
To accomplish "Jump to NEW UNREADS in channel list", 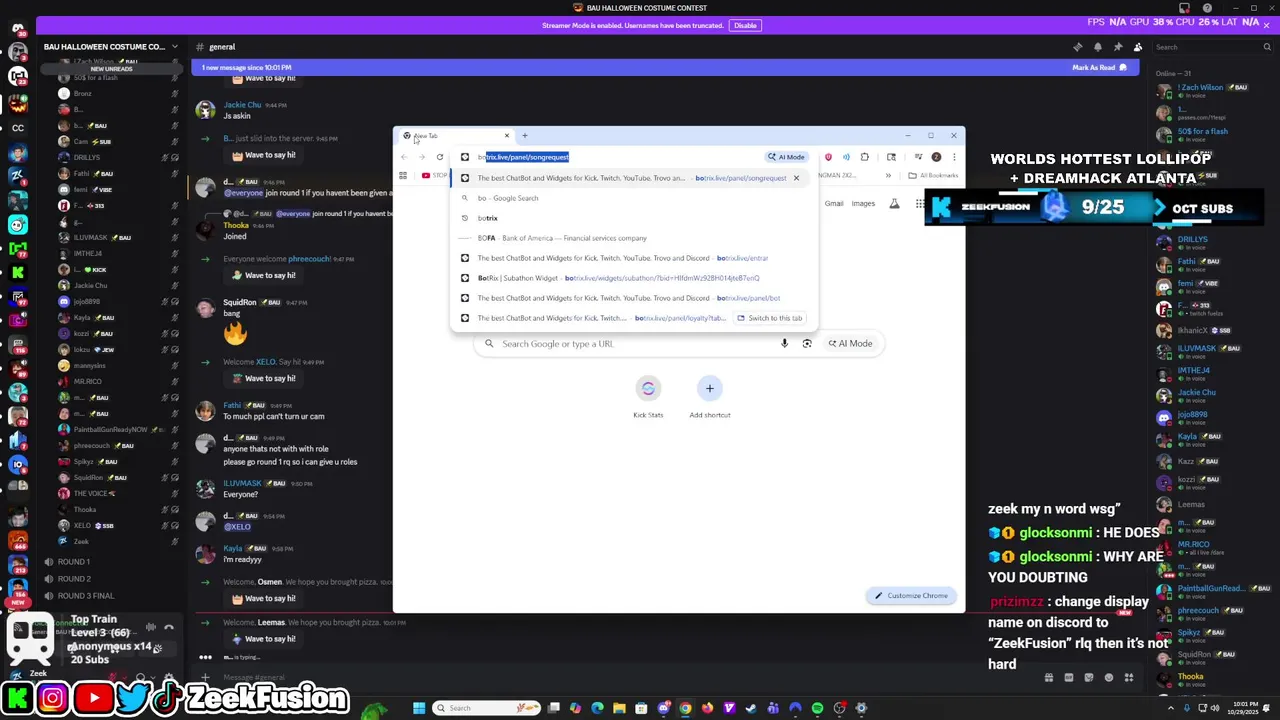I will [111, 69].
